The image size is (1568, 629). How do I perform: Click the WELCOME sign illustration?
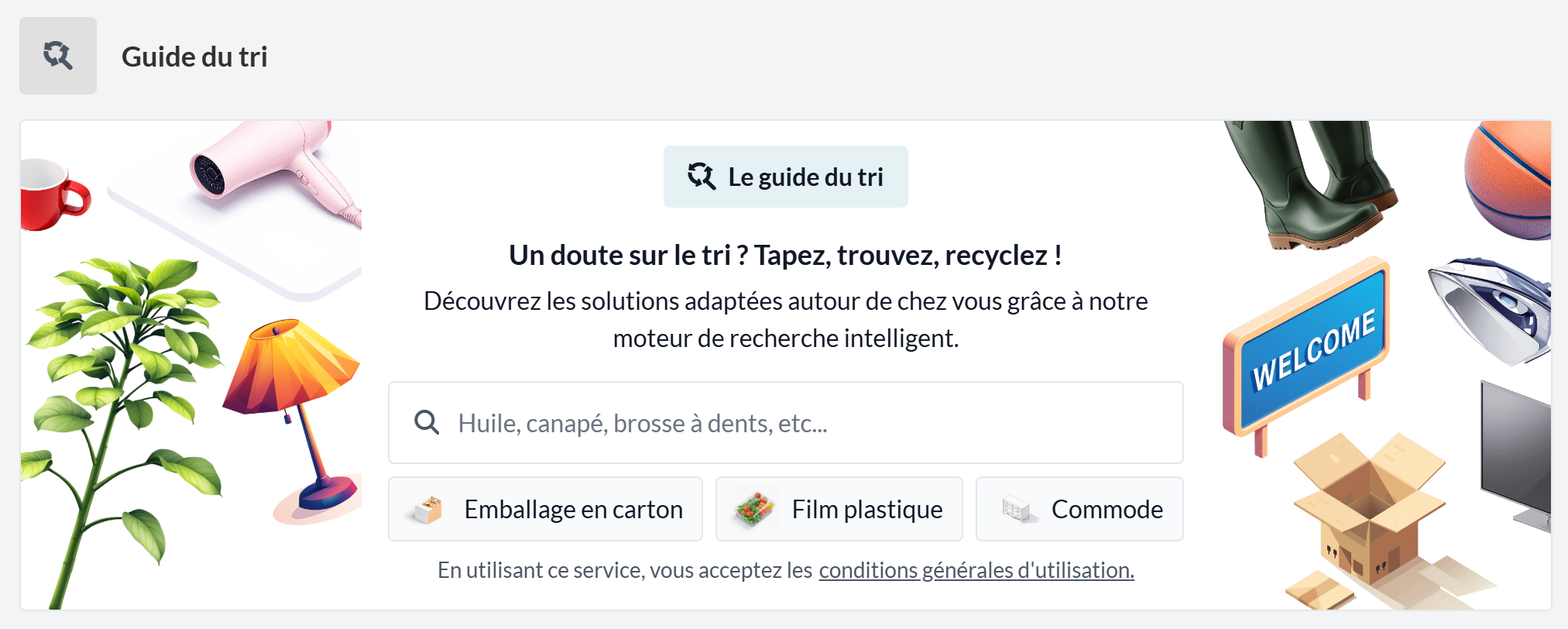[x=1309, y=349]
